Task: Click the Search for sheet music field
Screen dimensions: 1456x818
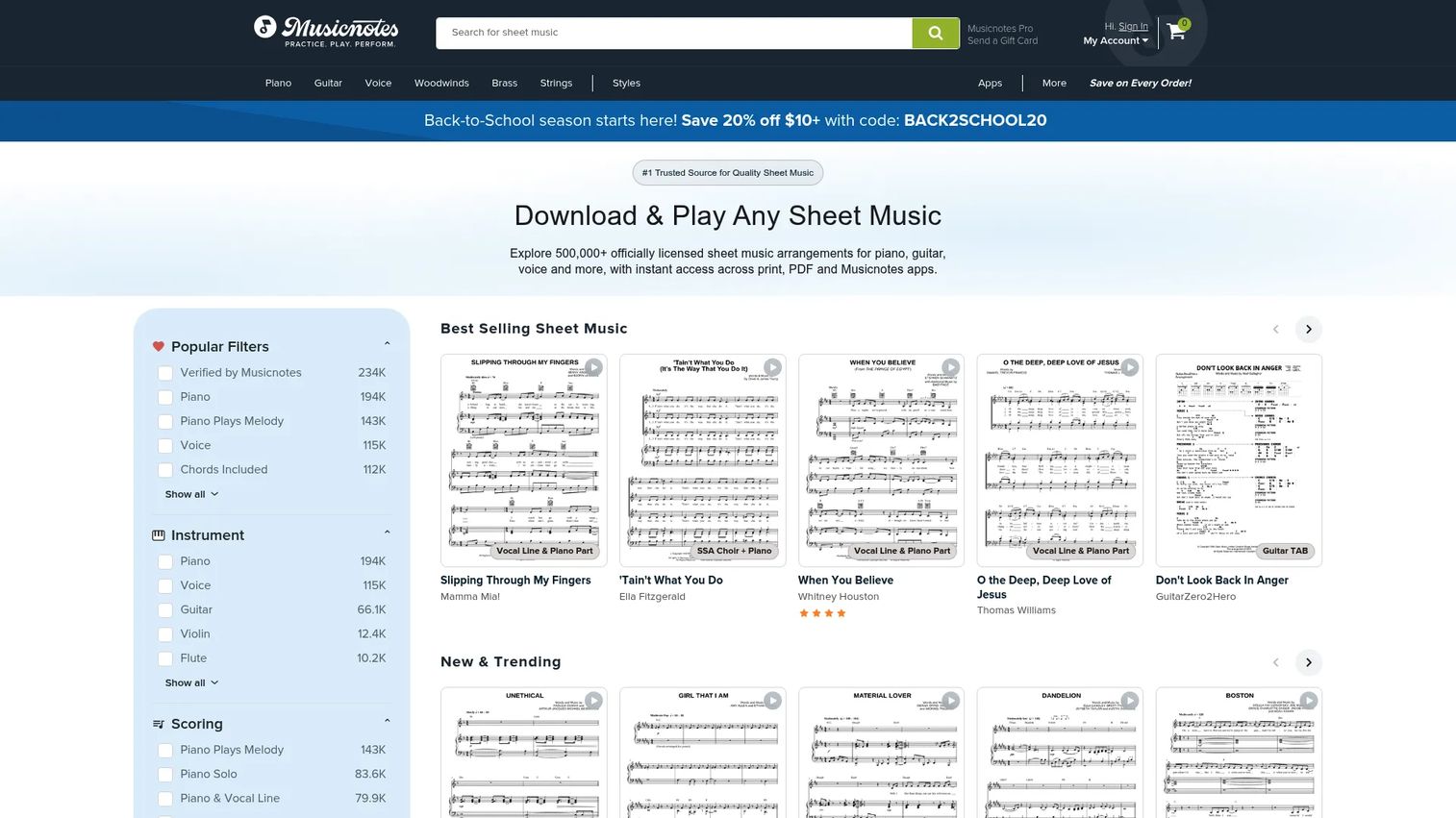Action: 673,33
